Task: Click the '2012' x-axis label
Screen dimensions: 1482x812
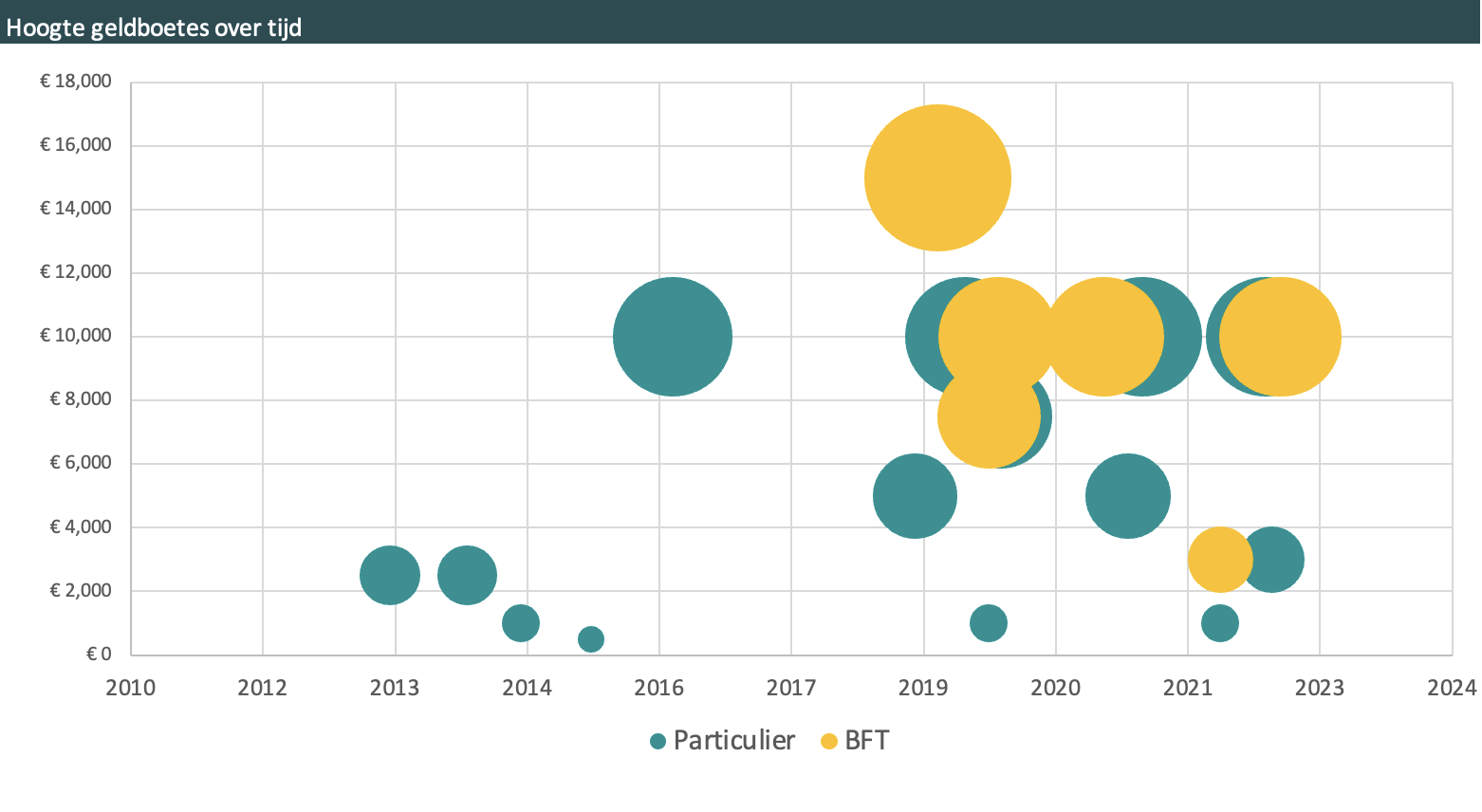Action: 263,688
